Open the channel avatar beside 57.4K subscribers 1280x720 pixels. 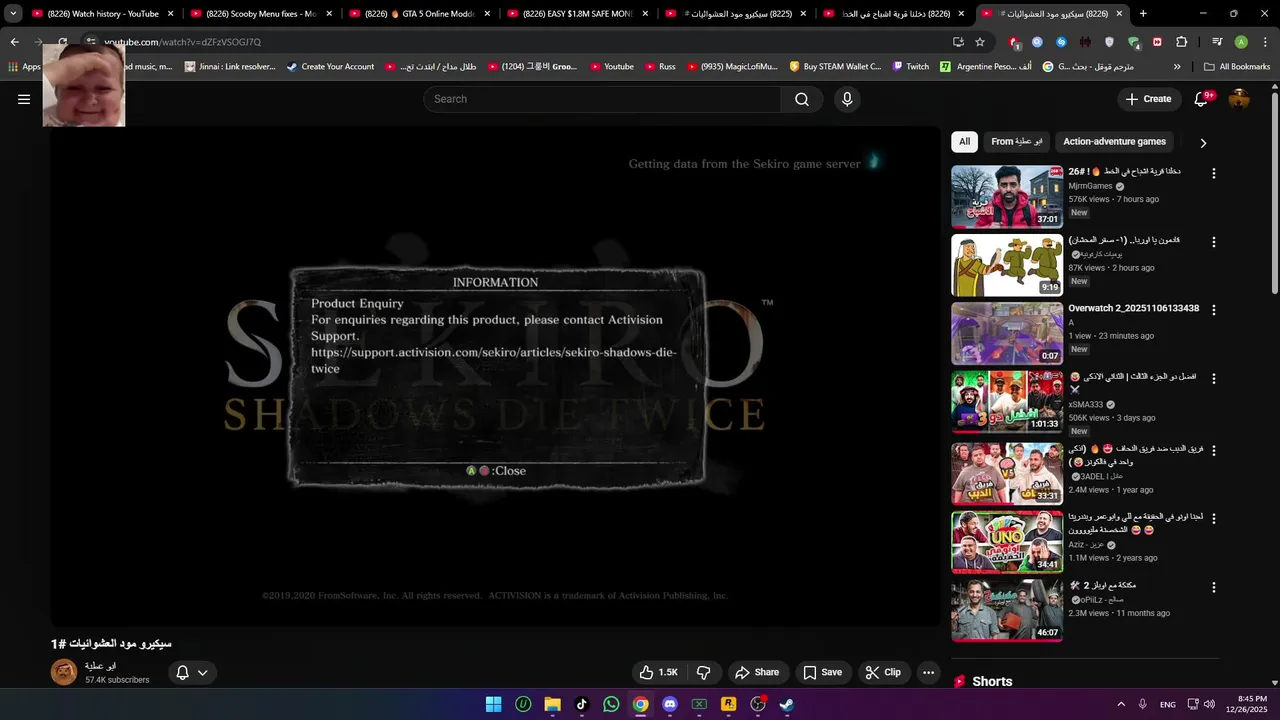point(64,672)
